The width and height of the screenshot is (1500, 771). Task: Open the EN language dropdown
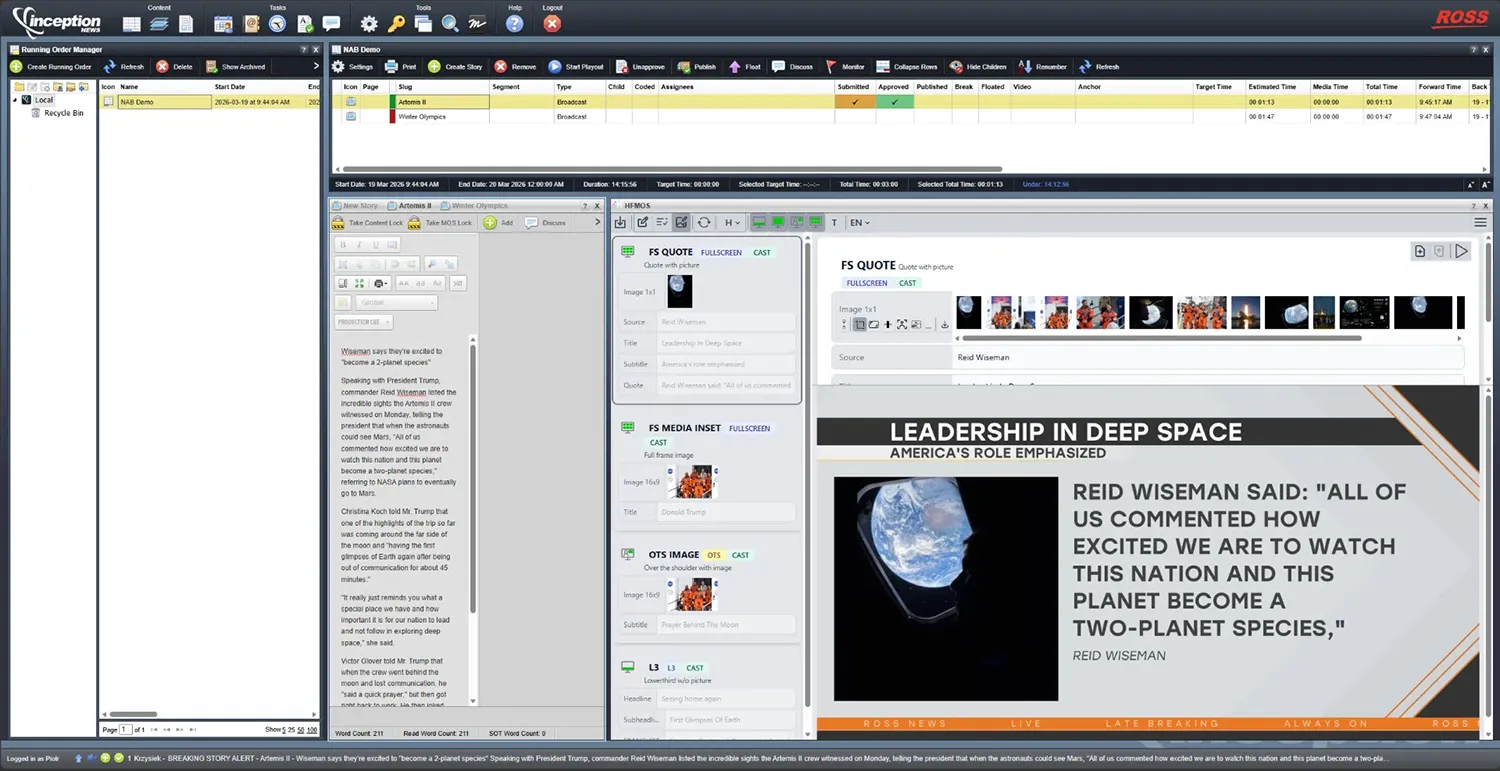point(859,223)
